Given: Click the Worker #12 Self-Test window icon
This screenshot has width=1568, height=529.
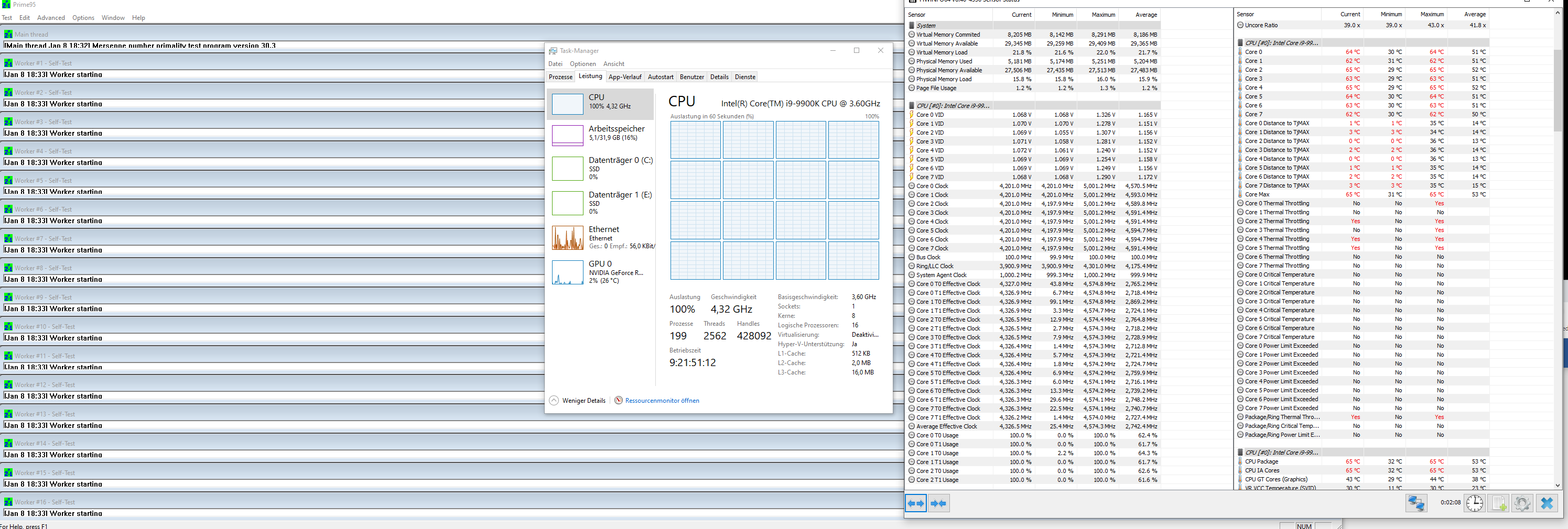Looking at the screenshot, I should [x=8, y=385].
